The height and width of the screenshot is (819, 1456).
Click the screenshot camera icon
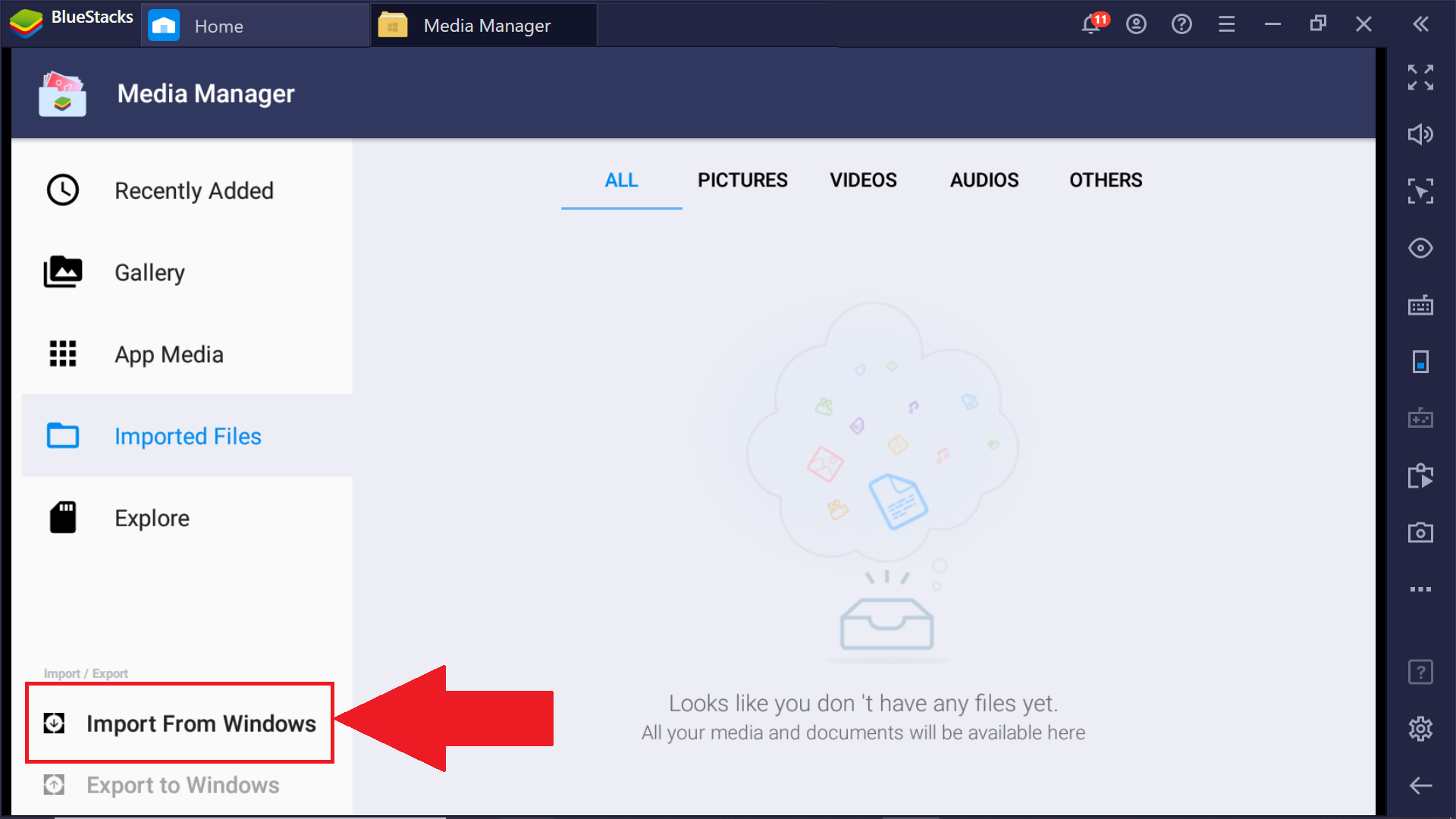tap(1423, 530)
